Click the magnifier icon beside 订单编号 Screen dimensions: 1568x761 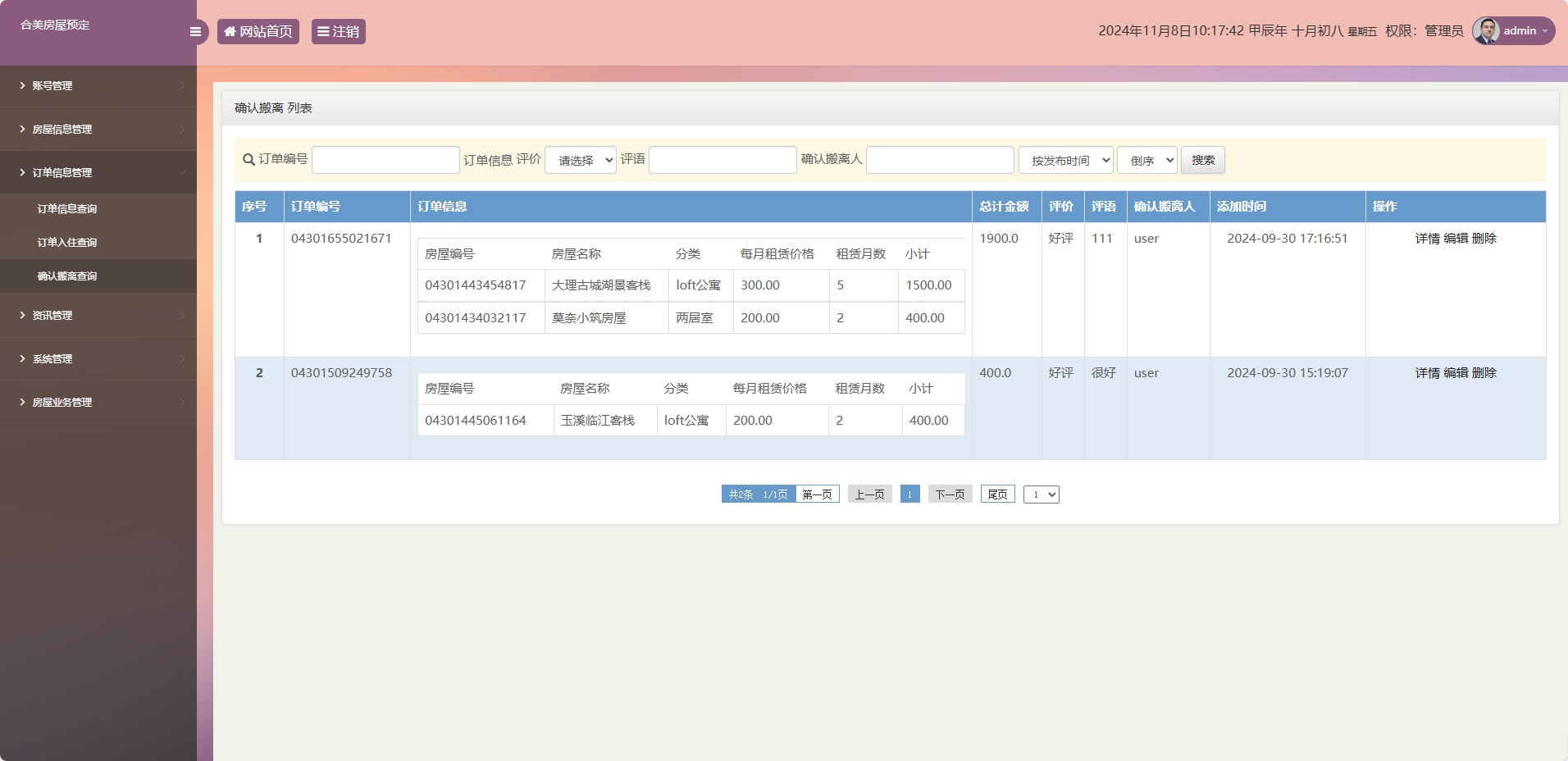pyautogui.click(x=248, y=160)
